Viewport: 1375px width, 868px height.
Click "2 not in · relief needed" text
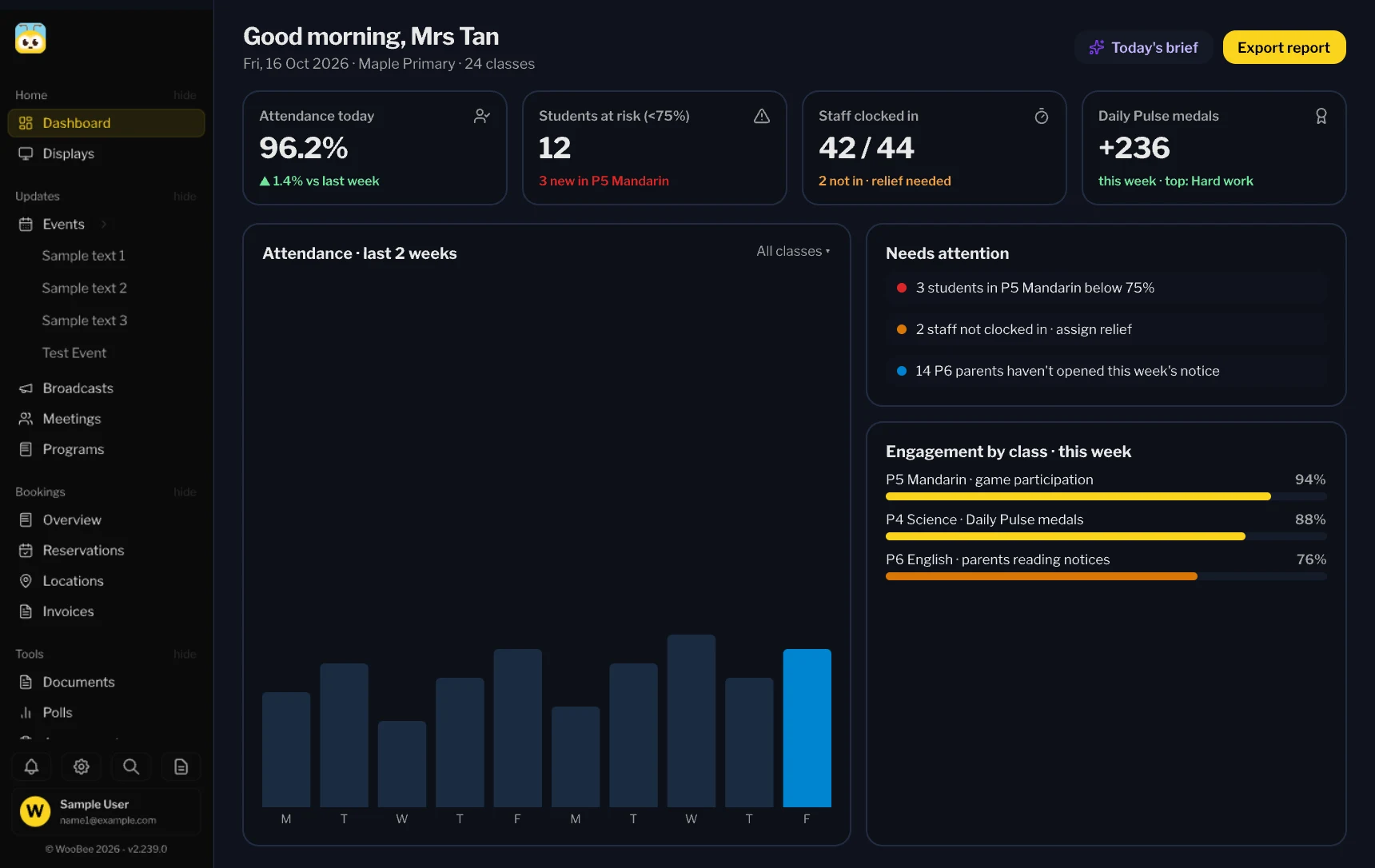885,181
